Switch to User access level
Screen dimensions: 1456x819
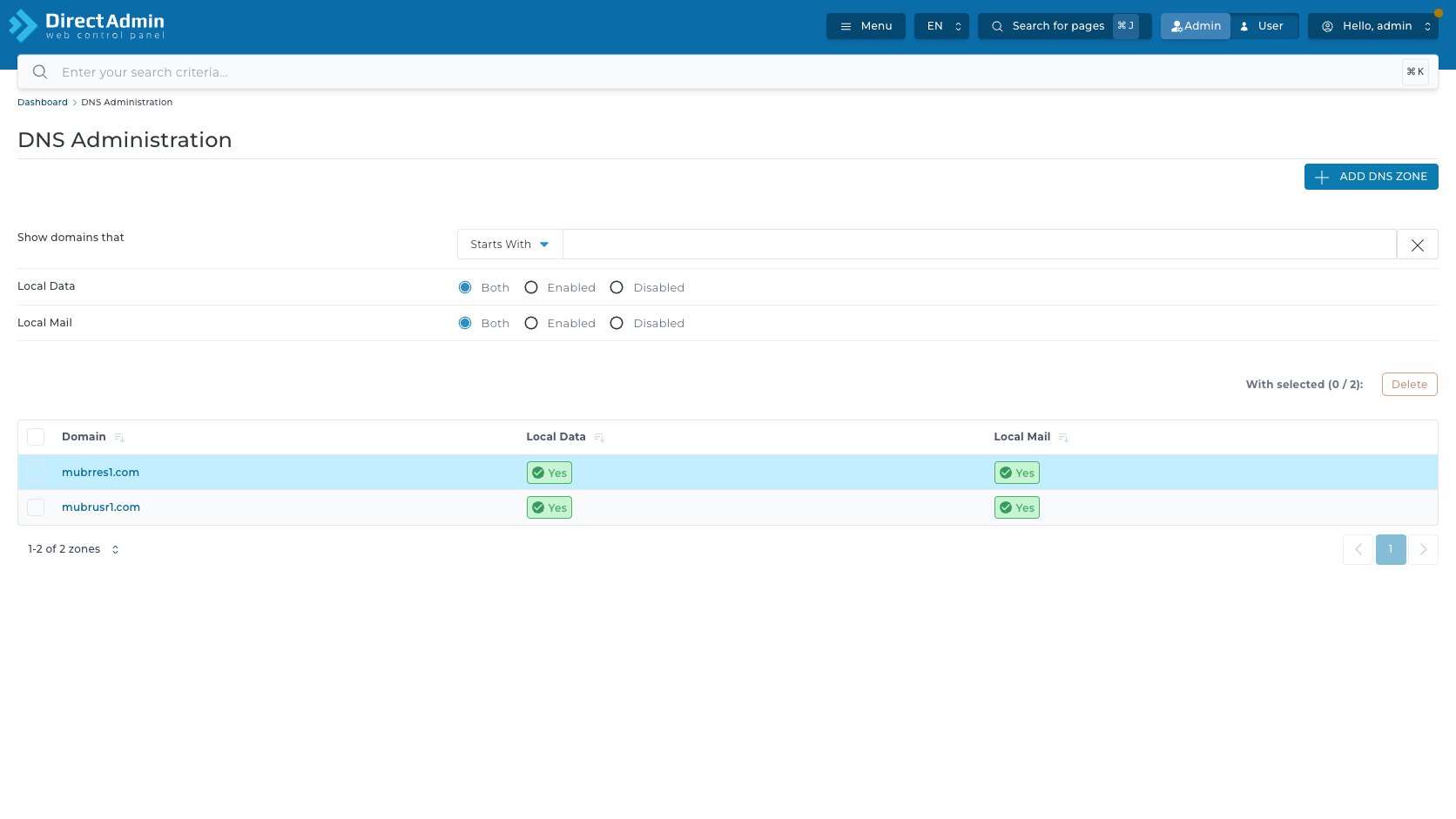[1263, 26]
